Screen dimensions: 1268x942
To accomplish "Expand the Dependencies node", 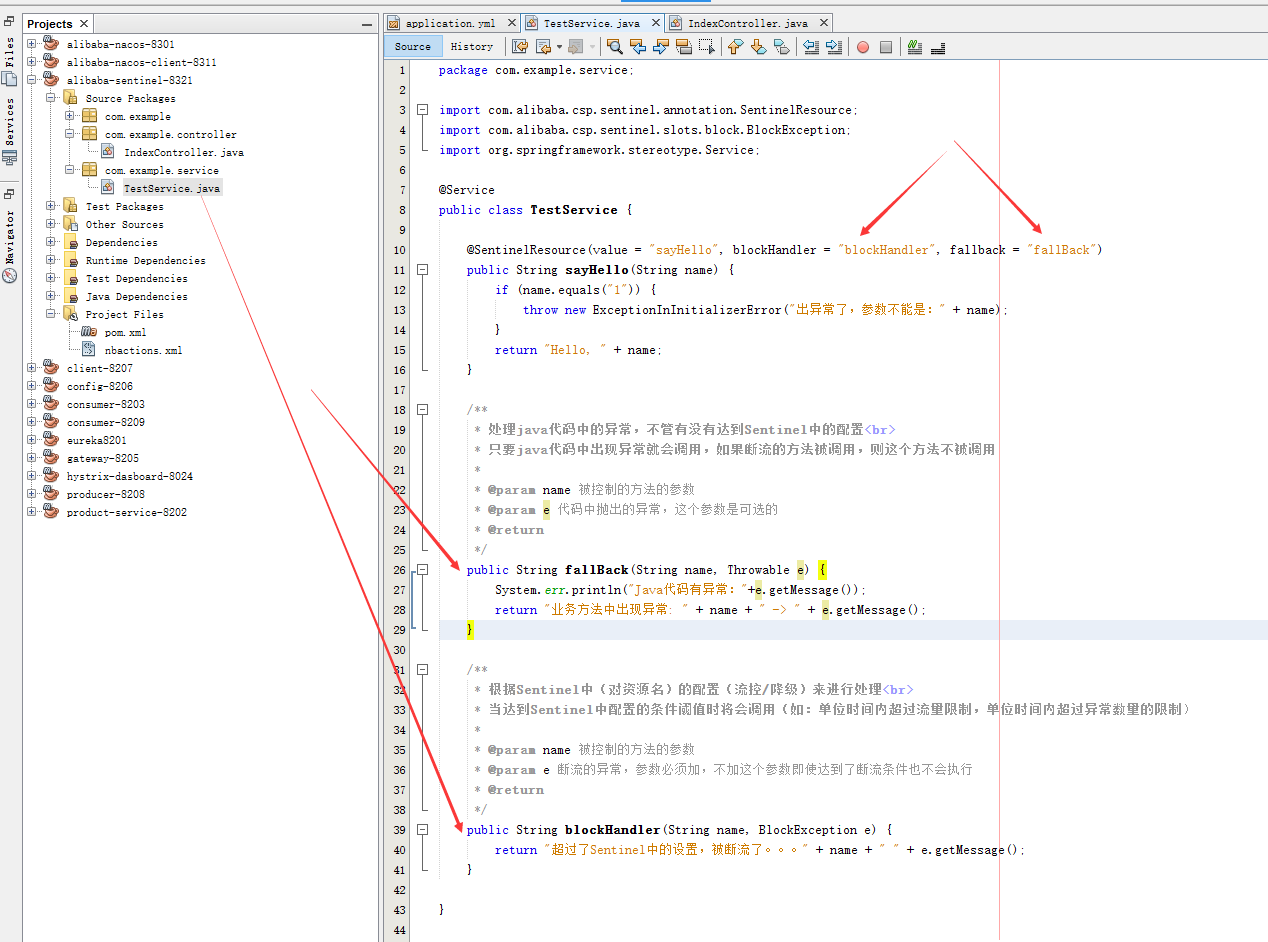I will pos(51,242).
